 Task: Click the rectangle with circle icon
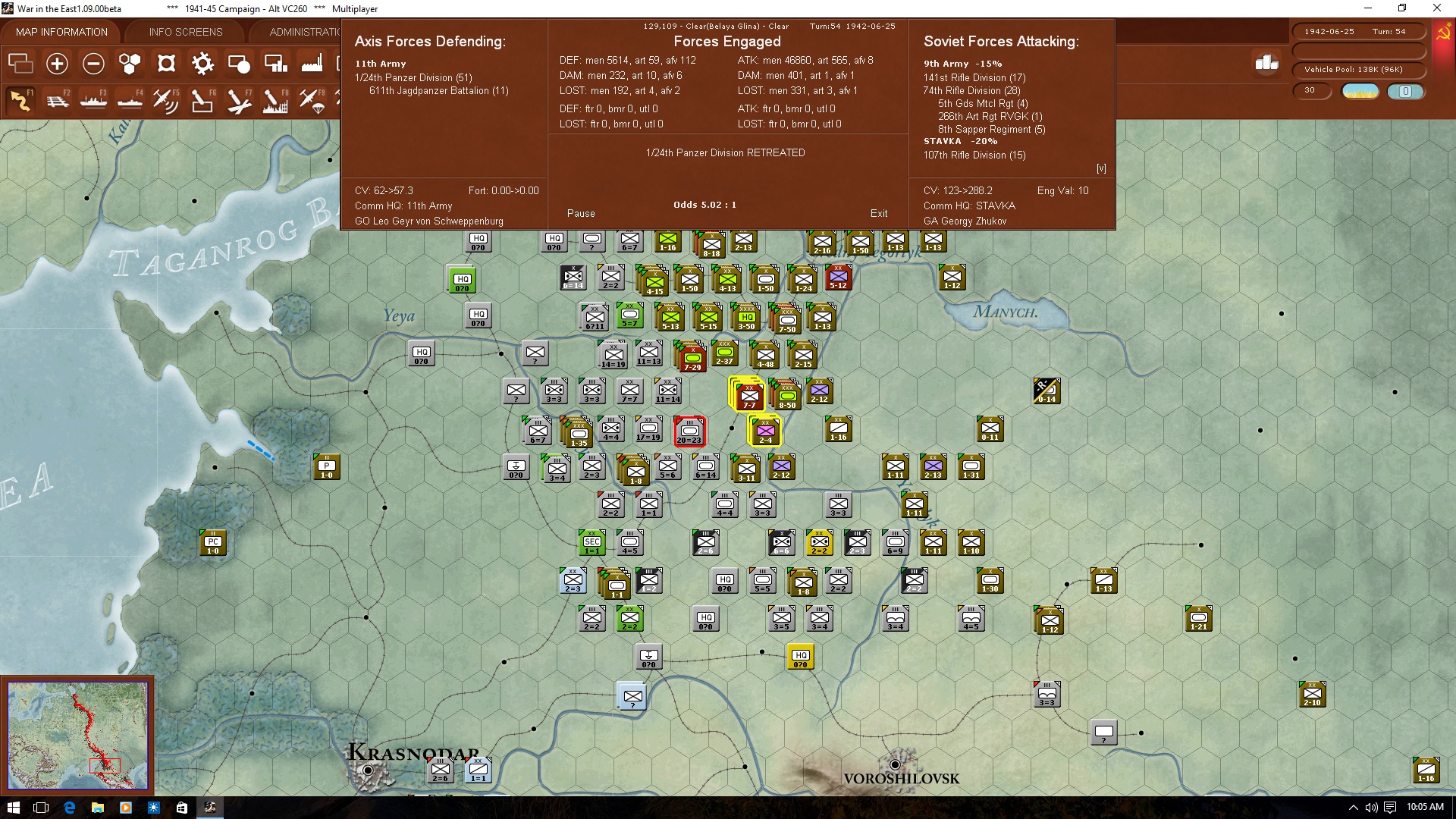(239, 64)
